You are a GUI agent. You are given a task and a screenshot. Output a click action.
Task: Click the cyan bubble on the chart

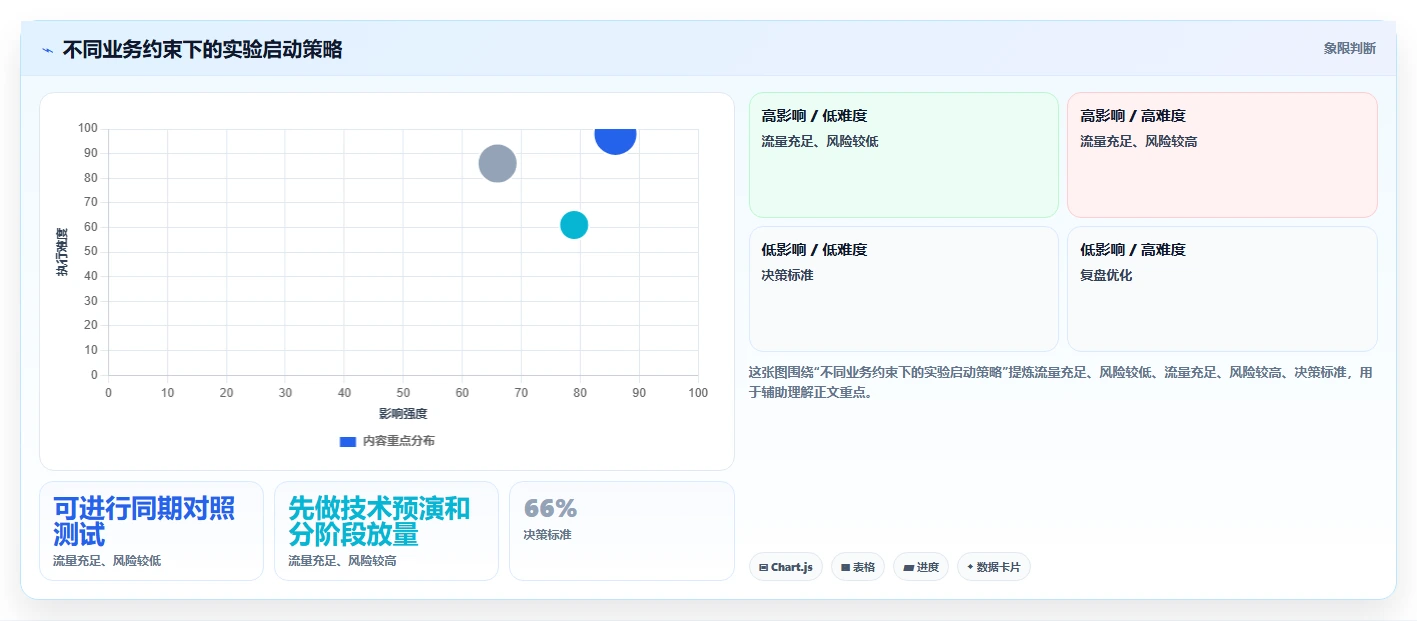574,225
